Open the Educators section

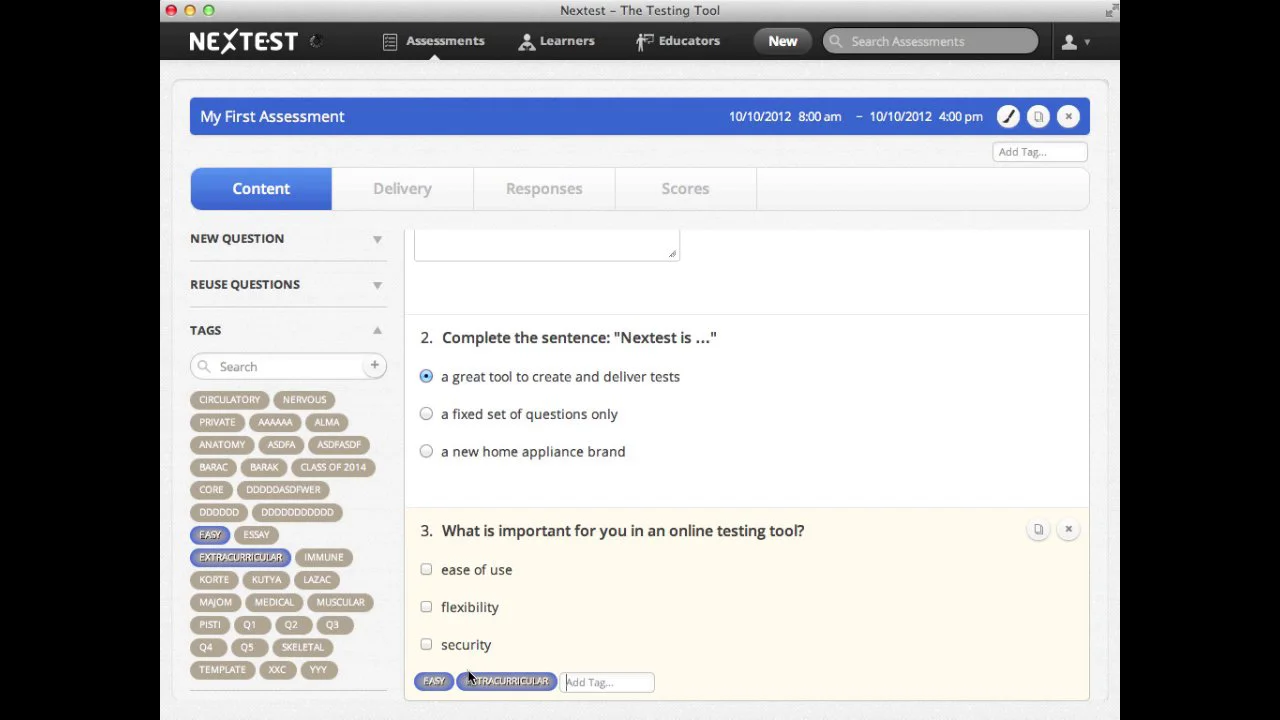click(x=678, y=41)
